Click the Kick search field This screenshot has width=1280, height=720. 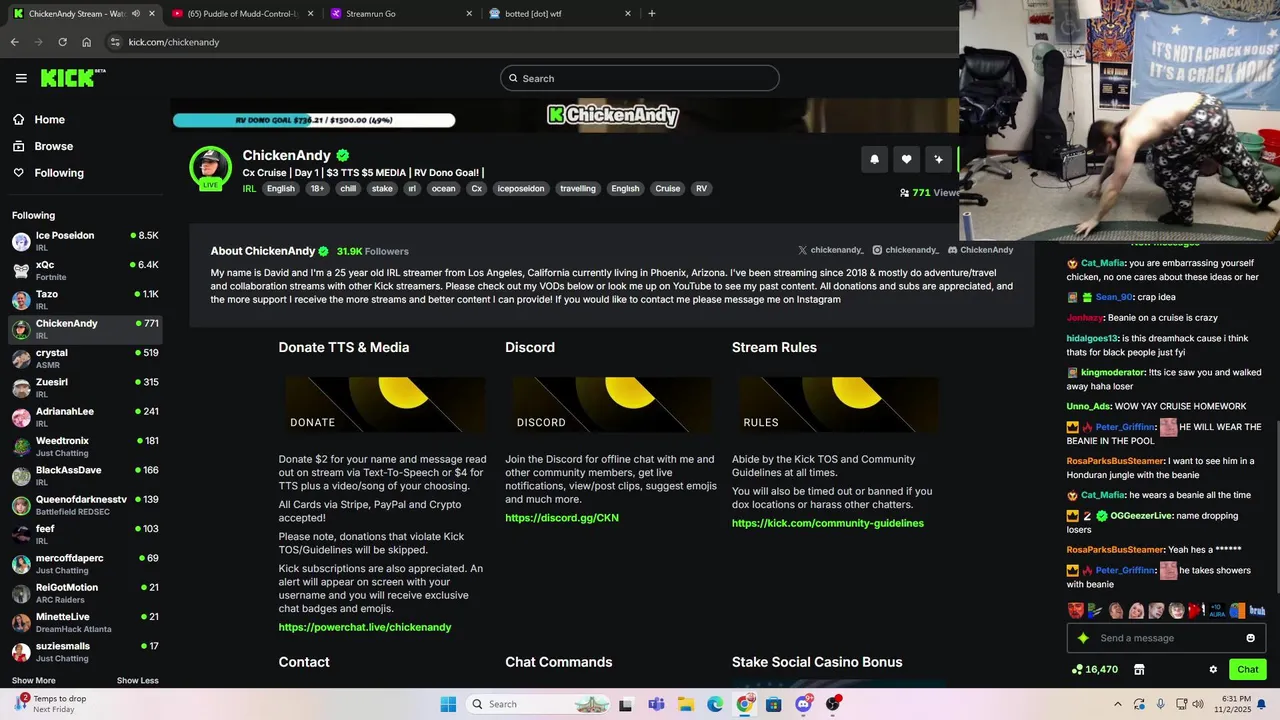640,78
